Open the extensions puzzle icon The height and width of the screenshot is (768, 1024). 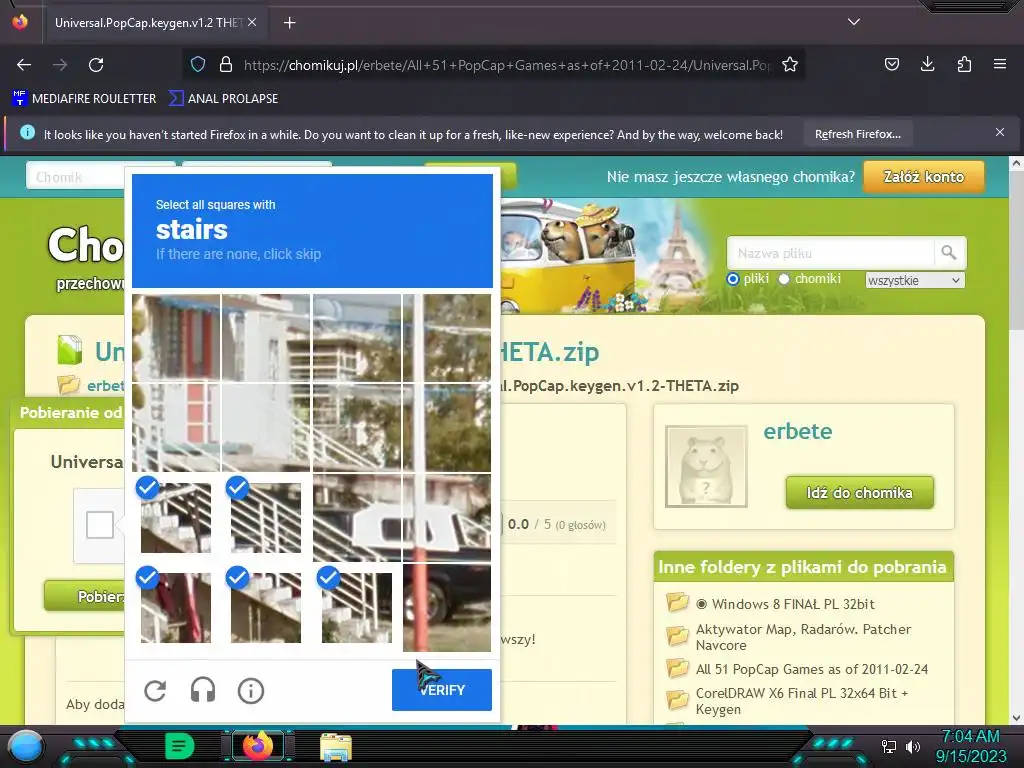click(964, 64)
